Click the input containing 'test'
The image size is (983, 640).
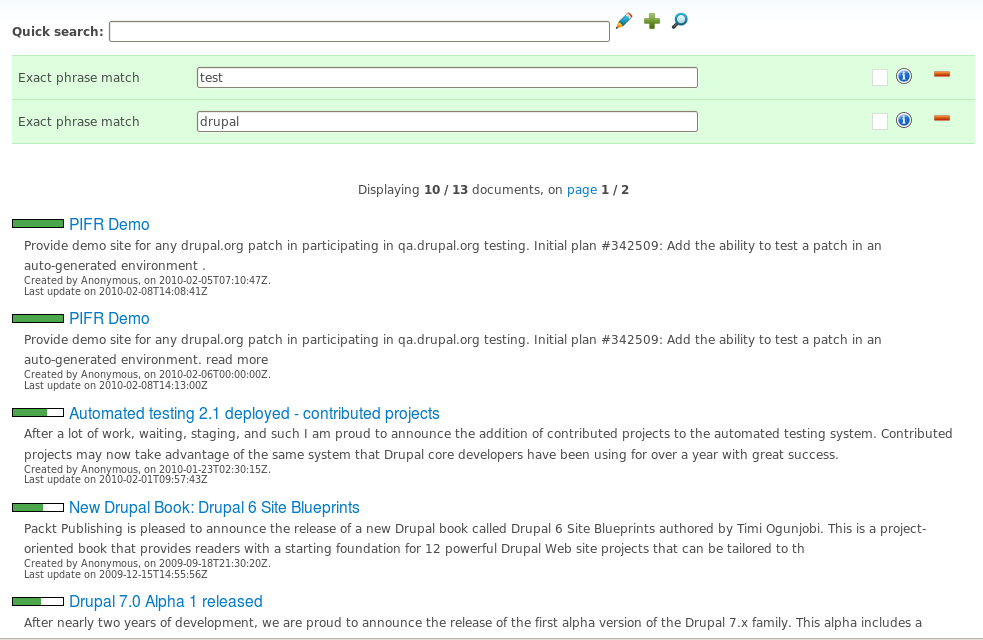coord(447,76)
